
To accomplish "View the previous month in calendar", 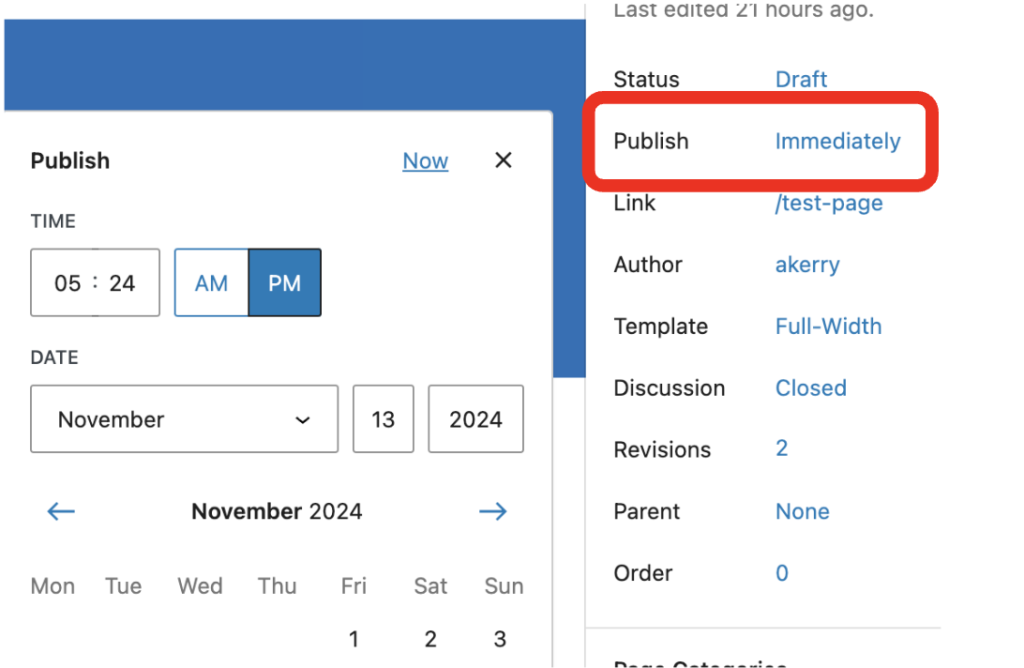I will point(61,512).
